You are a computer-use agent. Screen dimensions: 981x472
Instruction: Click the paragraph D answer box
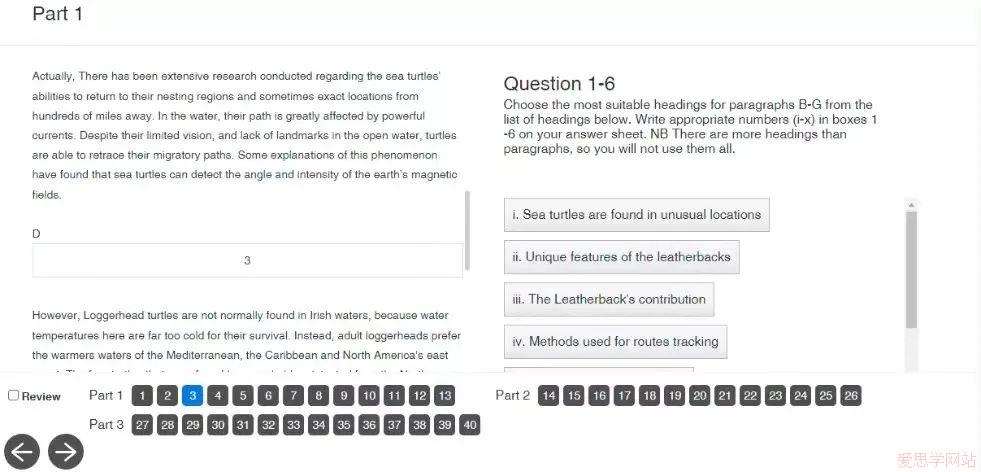(247, 260)
